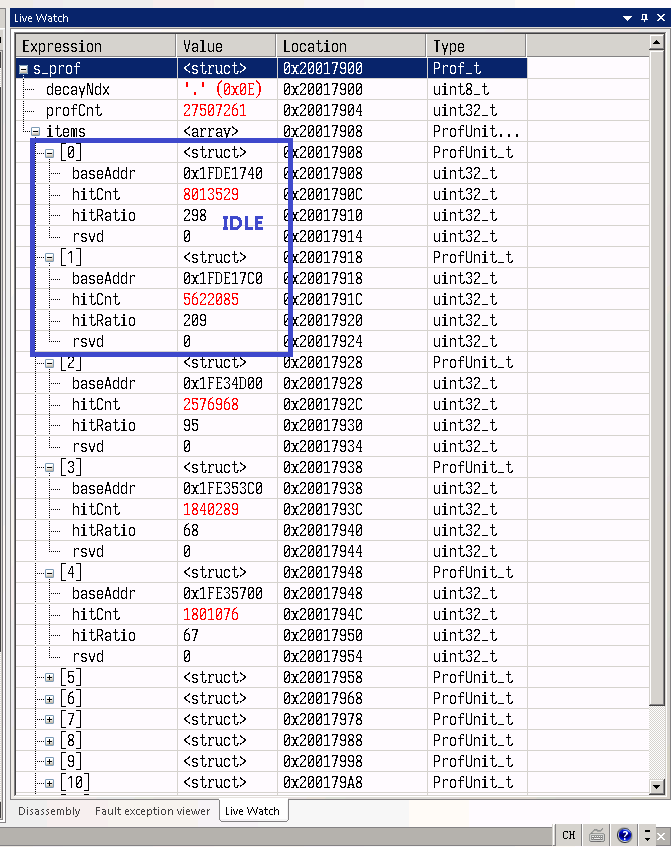Click the hitCnt value 8013529
The image size is (671, 847).
tap(211, 194)
